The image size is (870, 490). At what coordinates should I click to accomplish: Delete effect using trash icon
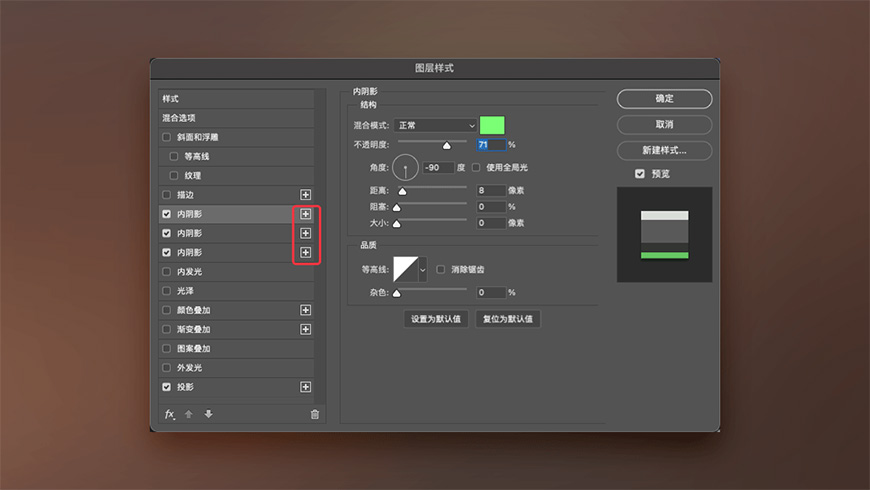click(315, 415)
